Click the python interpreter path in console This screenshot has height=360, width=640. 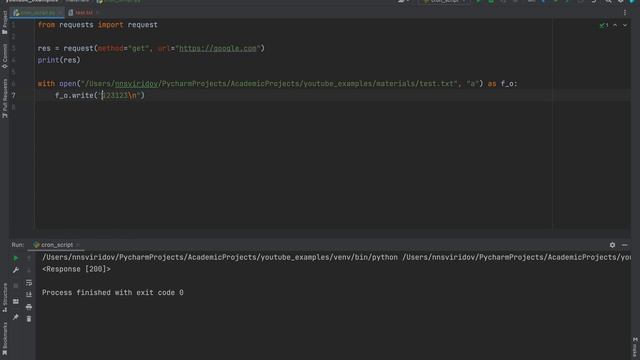pos(220,257)
